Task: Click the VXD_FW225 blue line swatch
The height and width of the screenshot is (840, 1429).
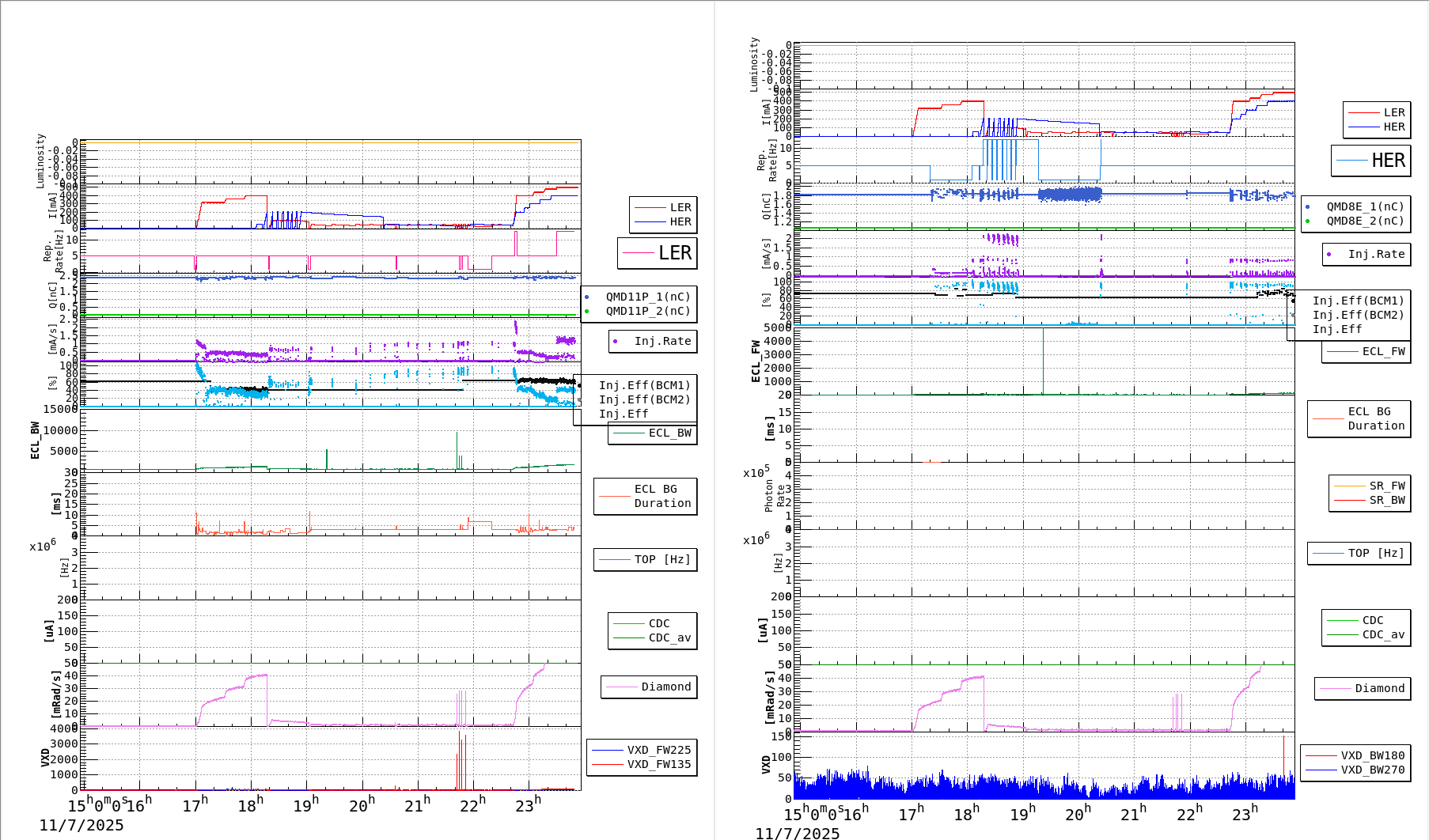Action: click(608, 750)
